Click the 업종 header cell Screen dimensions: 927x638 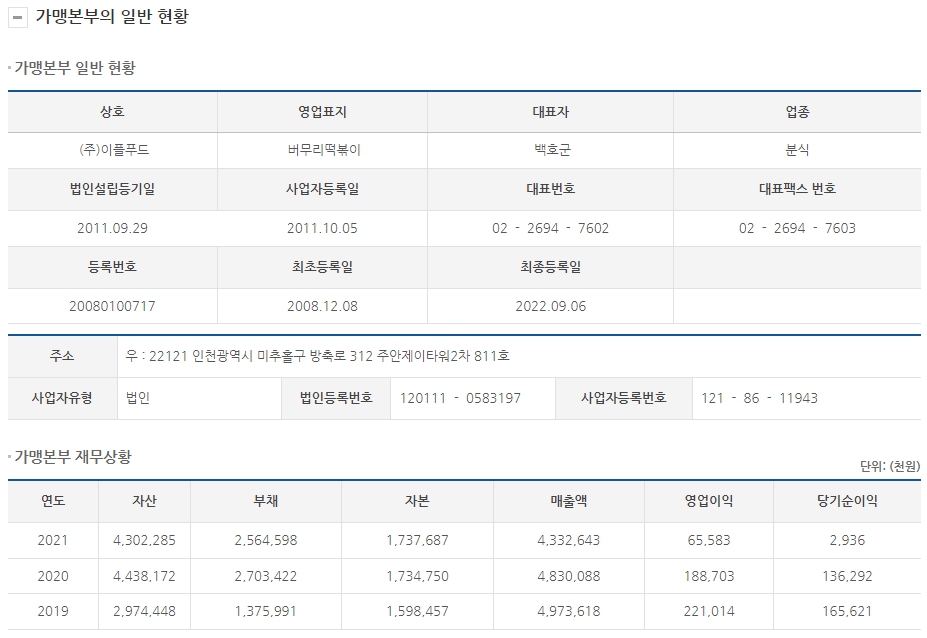coord(797,112)
